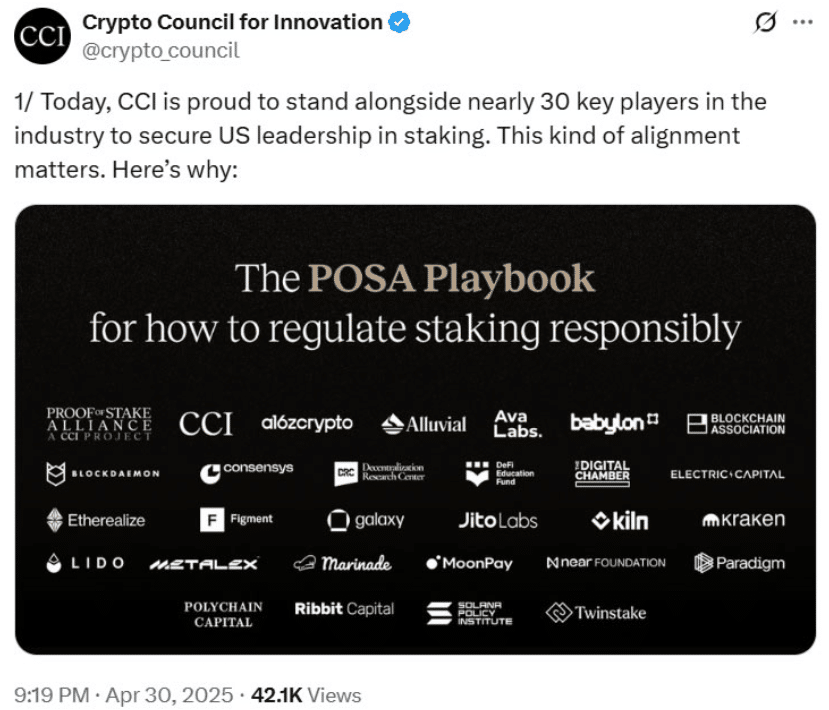Click the @crypto_council handle
Screen dimensions: 829x710
pyautogui.click(x=161, y=49)
